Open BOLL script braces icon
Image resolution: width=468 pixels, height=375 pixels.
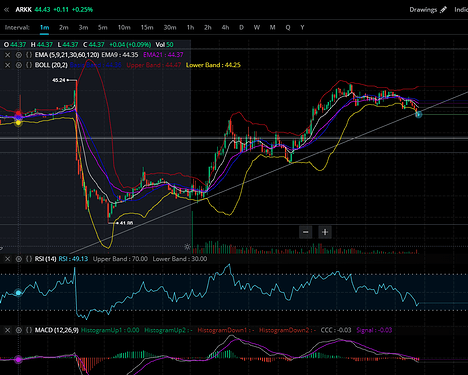point(29,65)
